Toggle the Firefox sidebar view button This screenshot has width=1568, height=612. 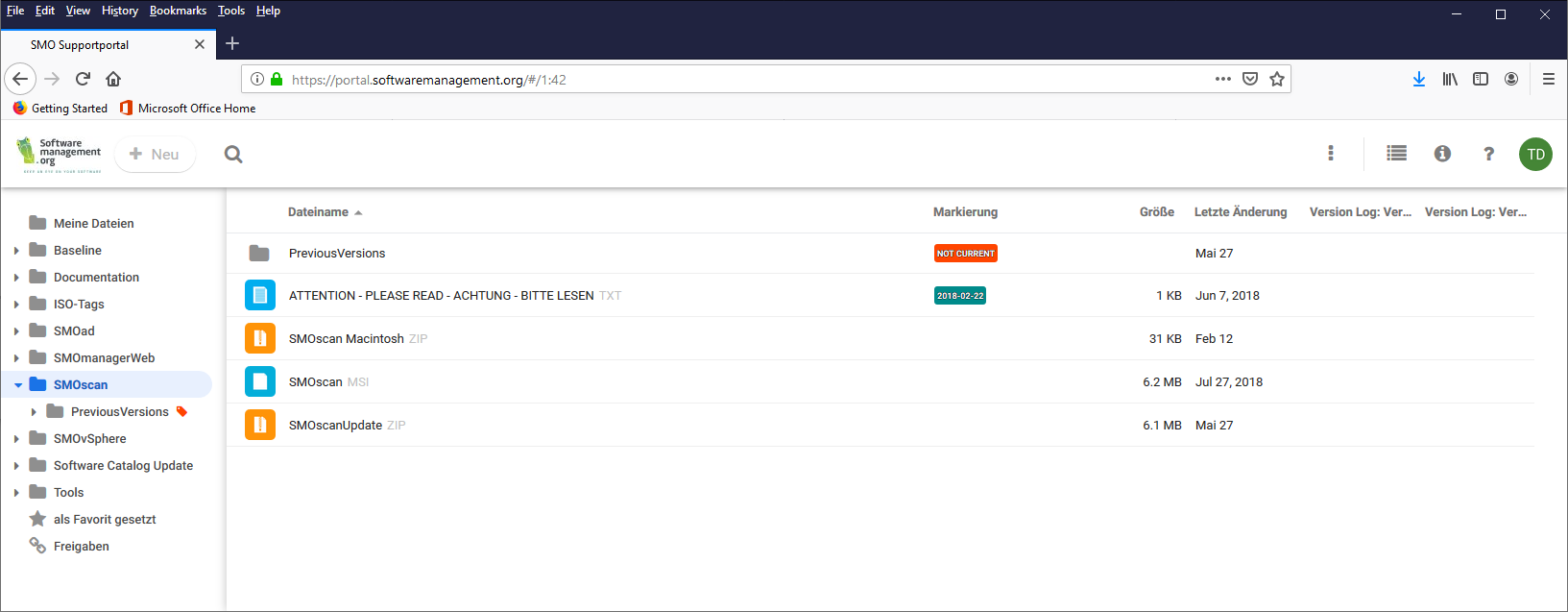click(x=1481, y=80)
